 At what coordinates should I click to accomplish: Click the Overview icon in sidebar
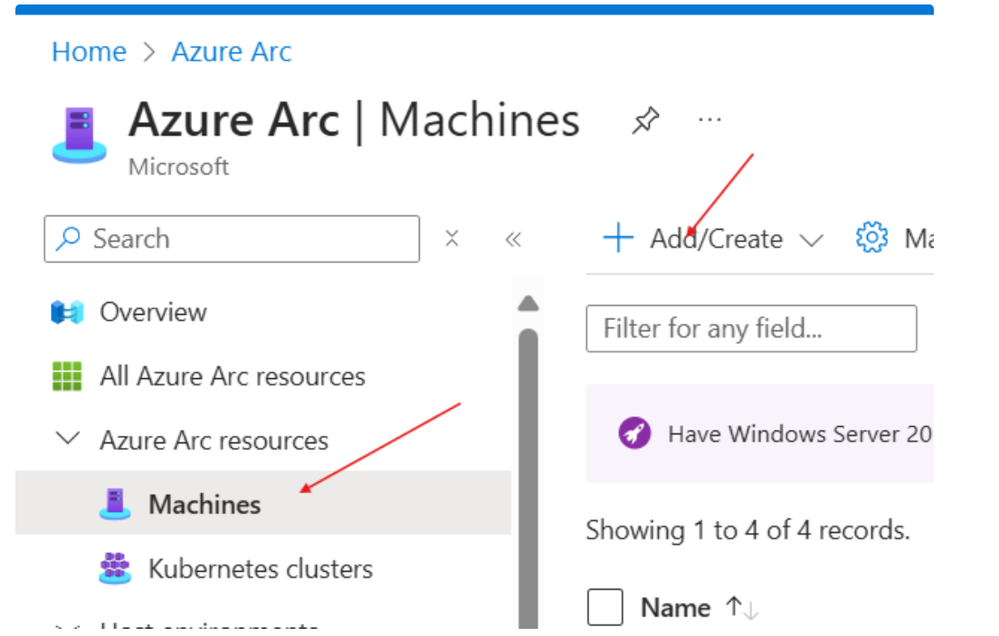click(x=68, y=312)
